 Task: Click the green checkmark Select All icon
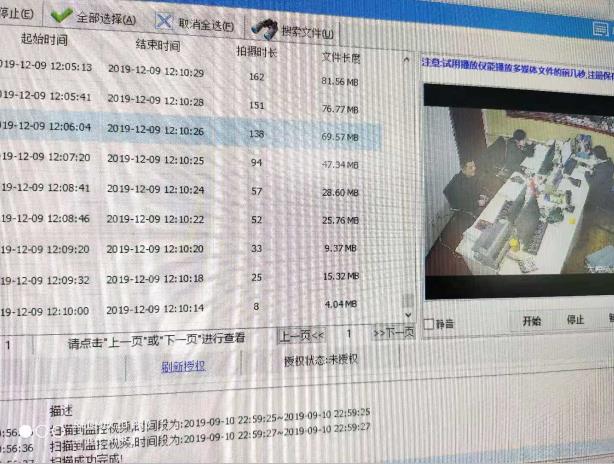tap(61, 17)
